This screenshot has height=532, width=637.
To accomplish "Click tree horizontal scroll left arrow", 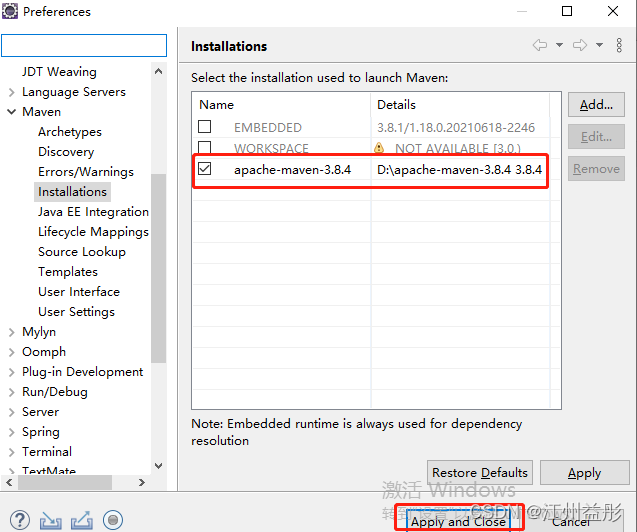I will coord(9,482).
